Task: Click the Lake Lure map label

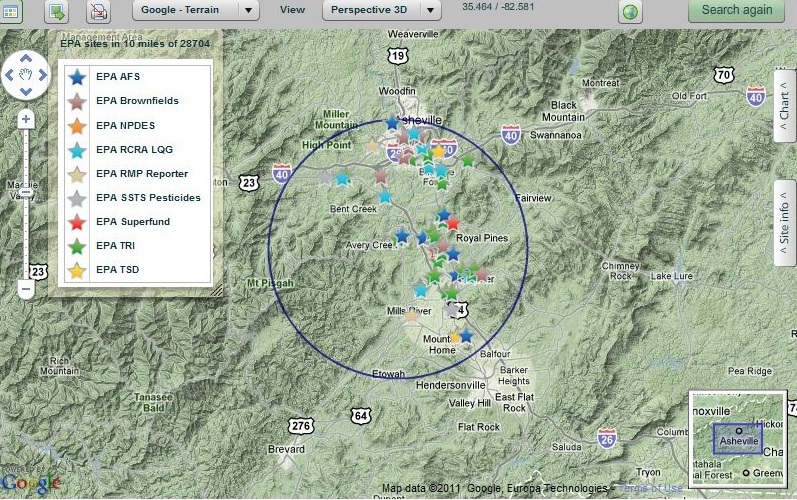Action: coord(671,276)
